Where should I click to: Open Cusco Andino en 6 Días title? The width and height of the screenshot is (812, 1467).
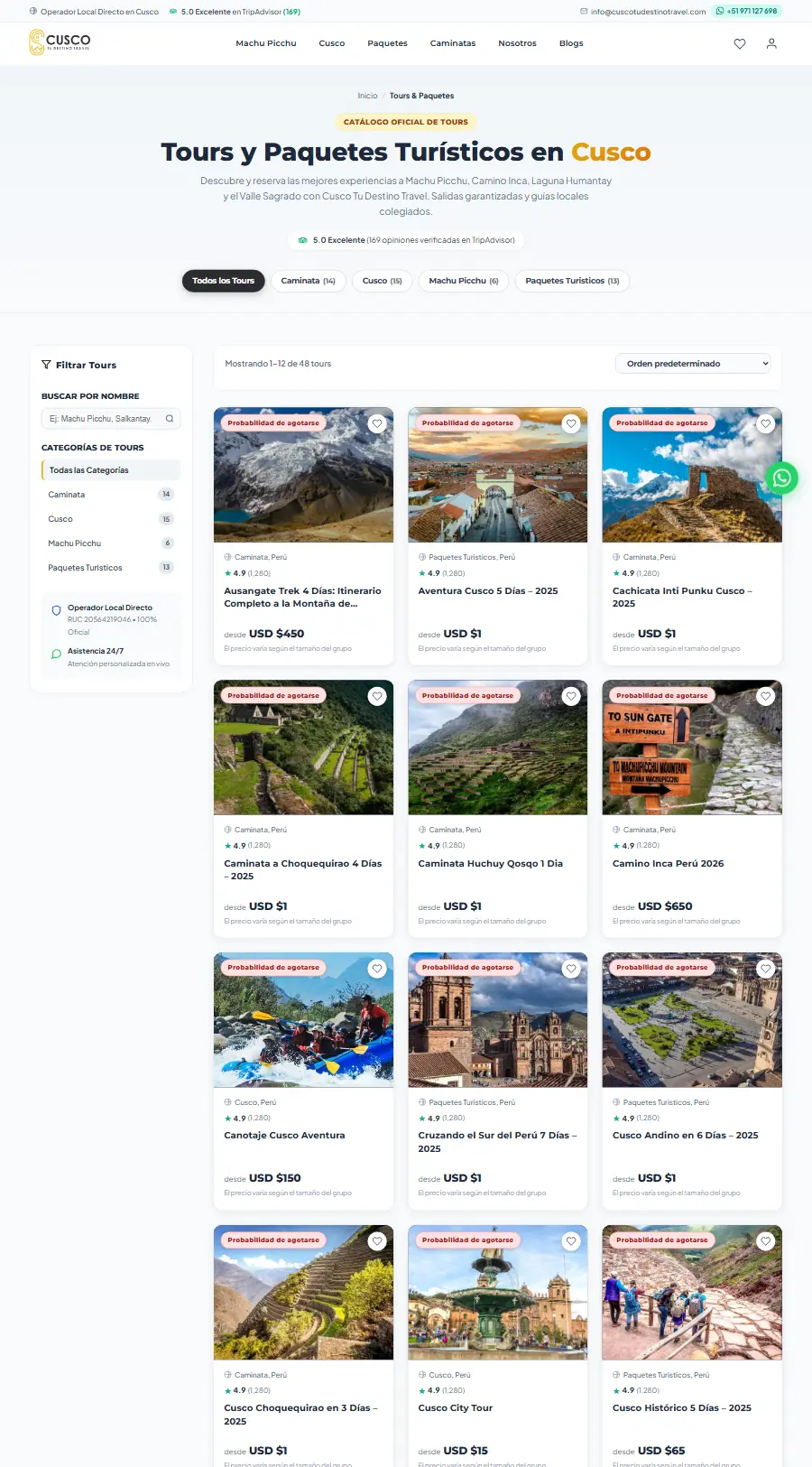tap(686, 1136)
